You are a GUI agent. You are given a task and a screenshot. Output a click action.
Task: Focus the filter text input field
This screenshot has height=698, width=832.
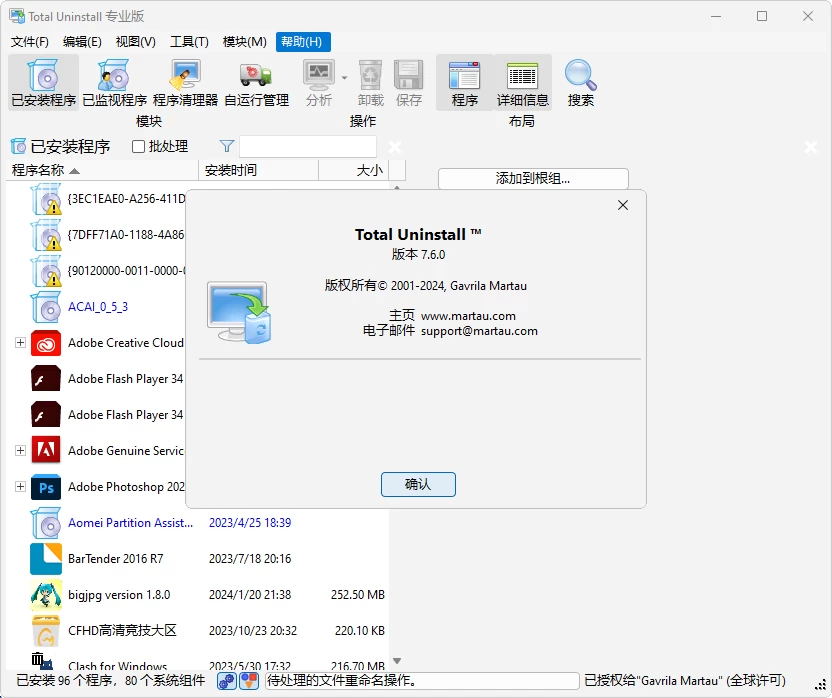(308, 147)
